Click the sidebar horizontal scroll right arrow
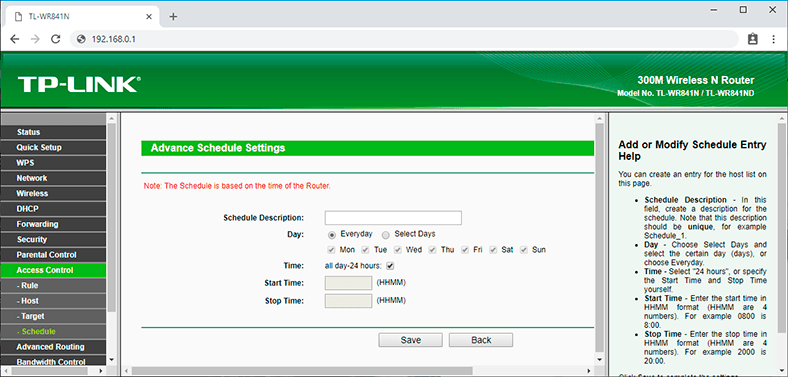Viewport: 788px width, 377px height. pos(101,370)
